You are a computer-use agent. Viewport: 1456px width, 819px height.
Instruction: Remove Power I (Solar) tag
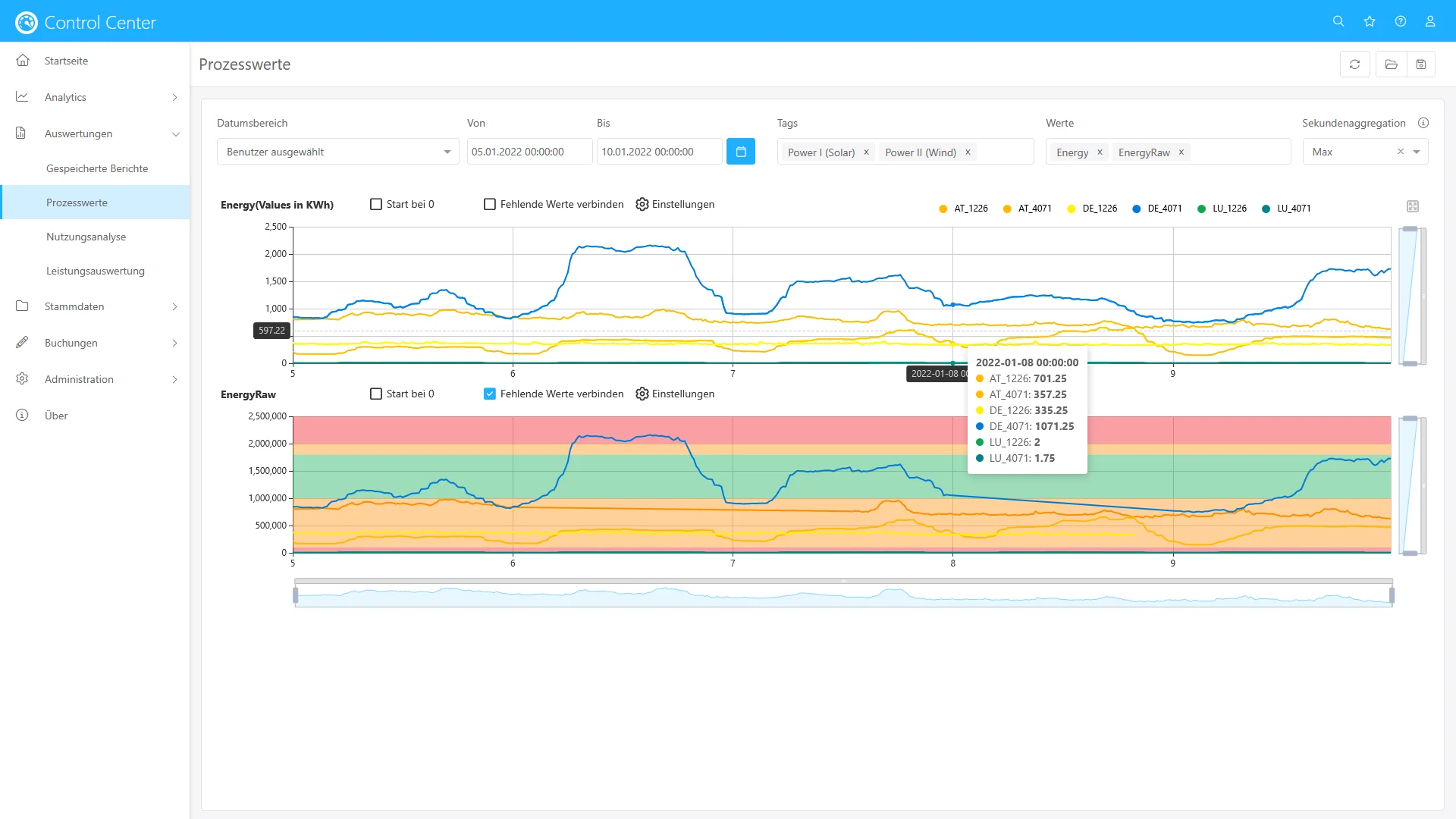tap(866, 152)
